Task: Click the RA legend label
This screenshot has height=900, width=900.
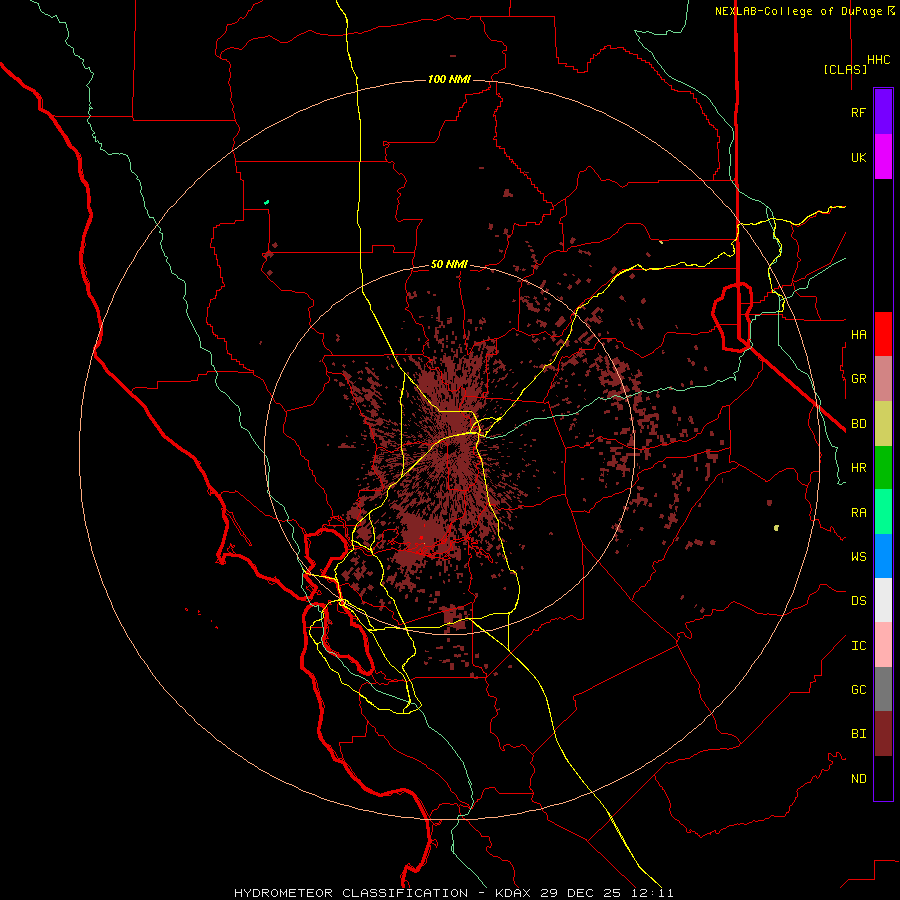Action: coord(858,513)
